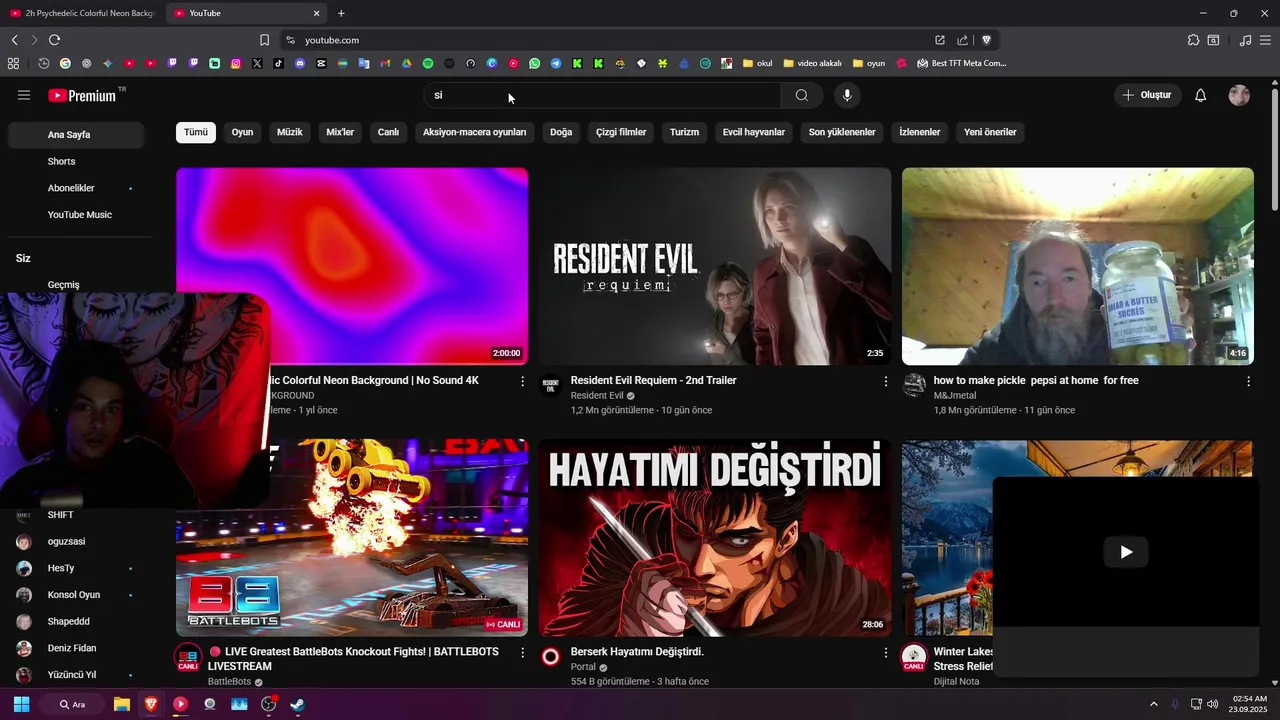This screenshot has height=720, width=1280.
Task: Start voice search with microphone icon
Action: [x=847, y=95]
